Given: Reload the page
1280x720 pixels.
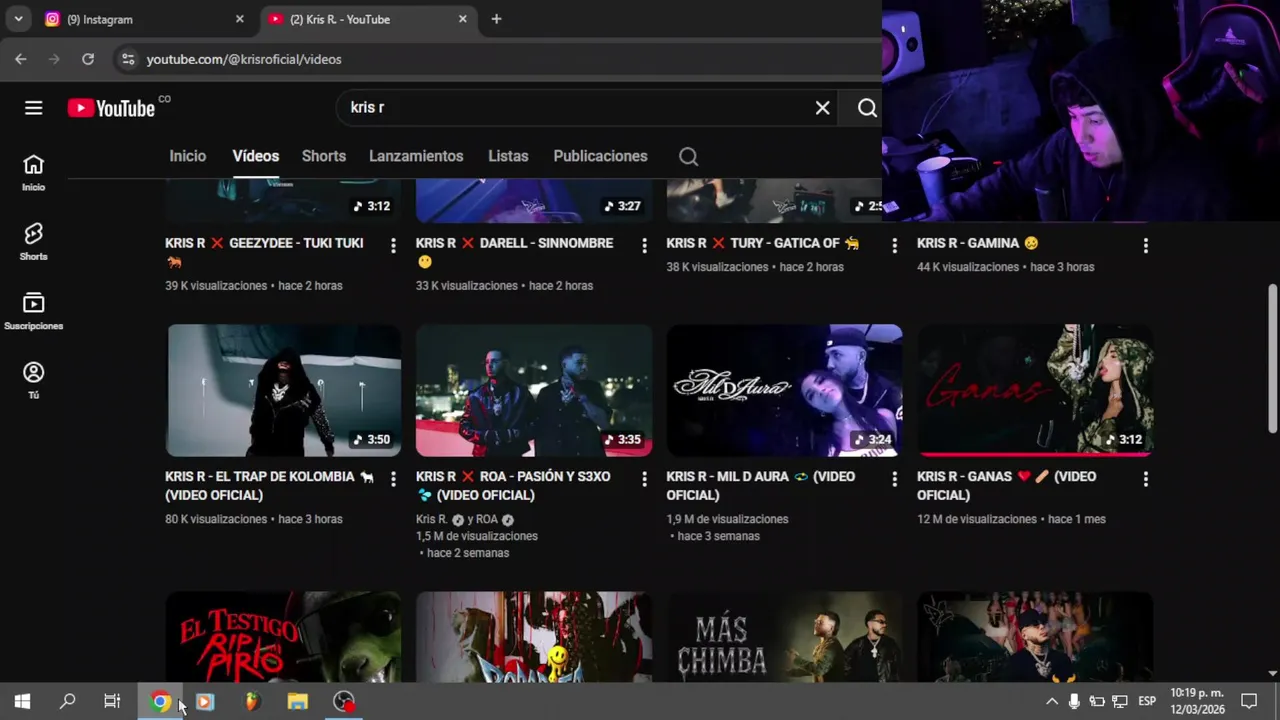Looking at the screenshot, I should point(88,59).
